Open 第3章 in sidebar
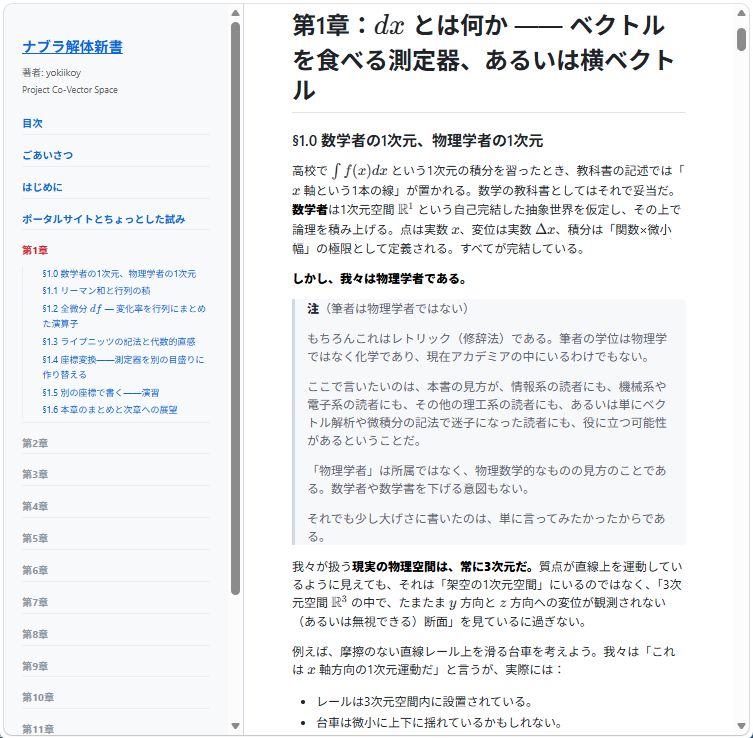The height and width of the screenshot is (738, 753). [x=35, y=474]
